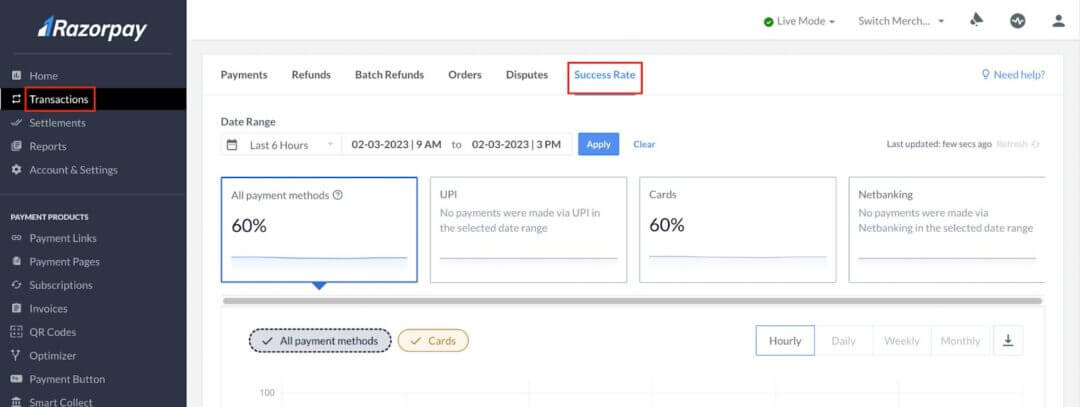Click the Need help? link

(x=1013, y=75)
